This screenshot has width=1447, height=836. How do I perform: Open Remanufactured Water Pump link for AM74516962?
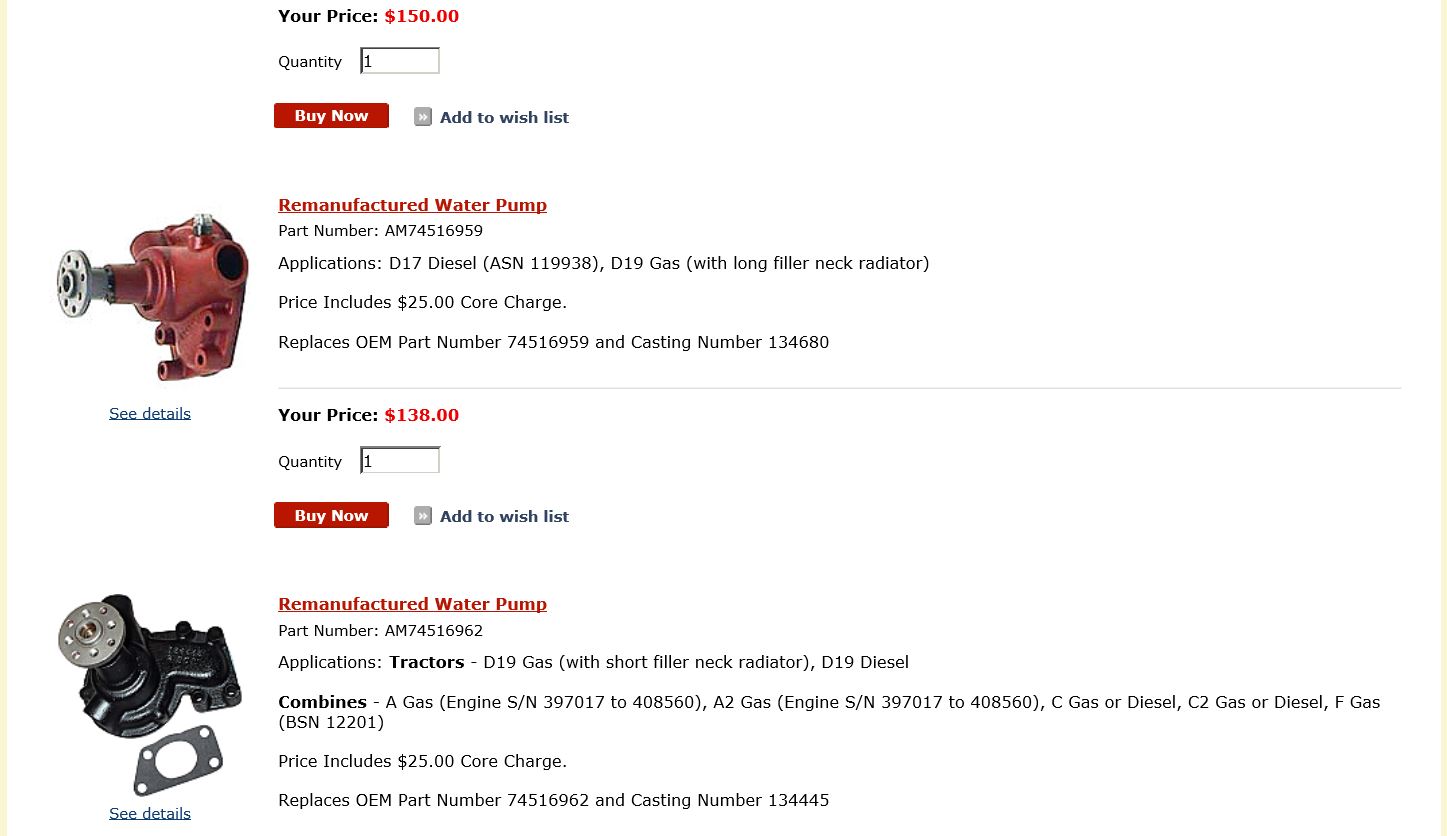pyautogui.click(x=412, y=604)
